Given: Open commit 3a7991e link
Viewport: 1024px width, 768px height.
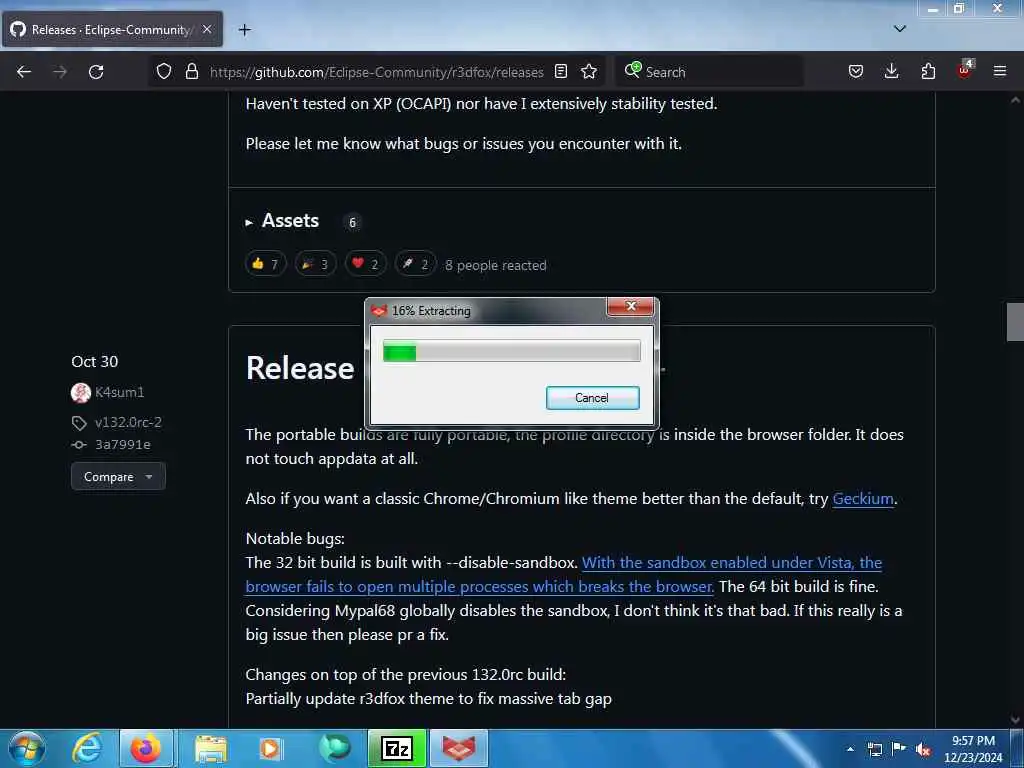Looking at the screenshot, I should click(123, 444).
